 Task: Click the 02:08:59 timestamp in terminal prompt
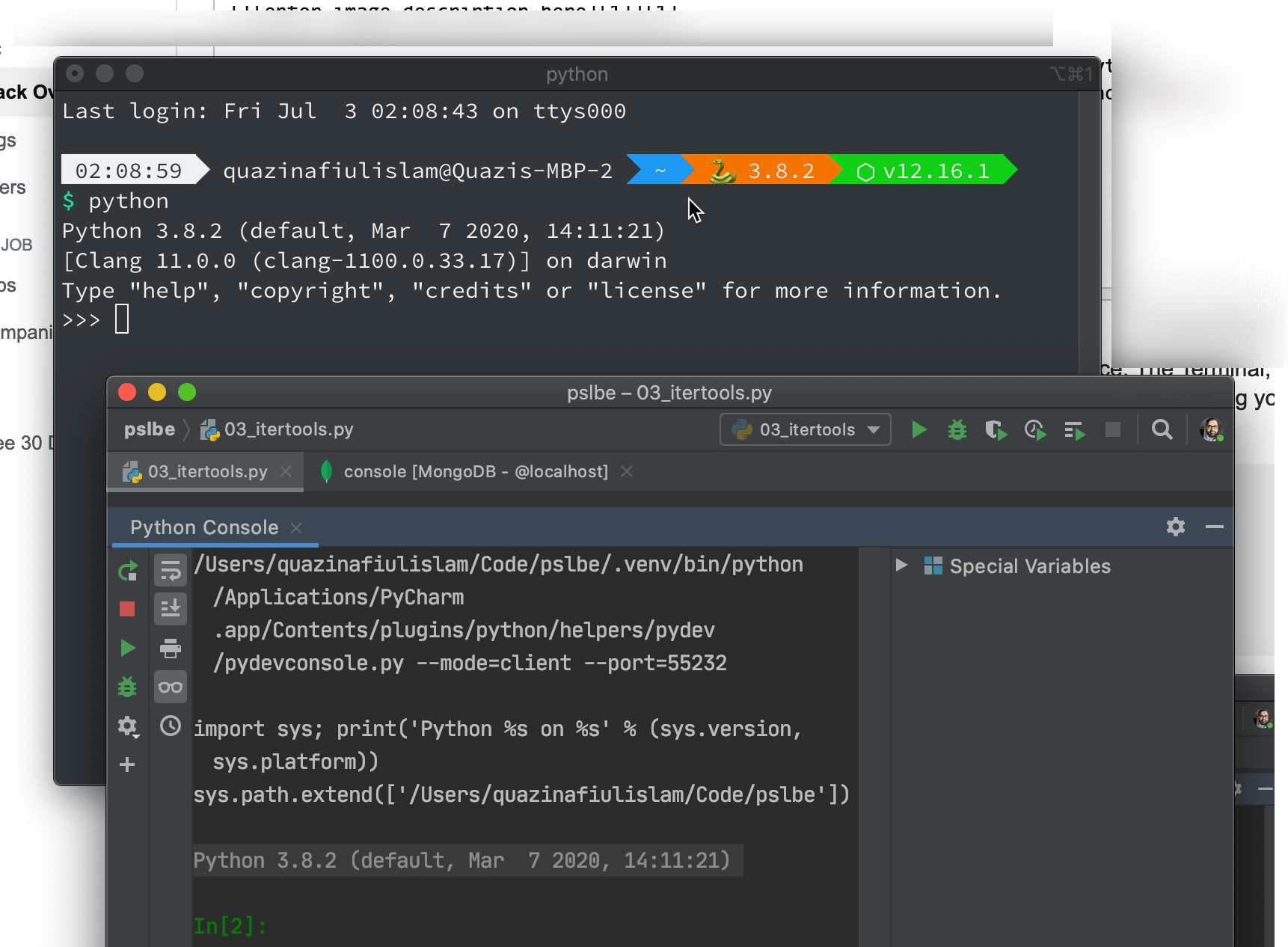click(x=129, y=171)
